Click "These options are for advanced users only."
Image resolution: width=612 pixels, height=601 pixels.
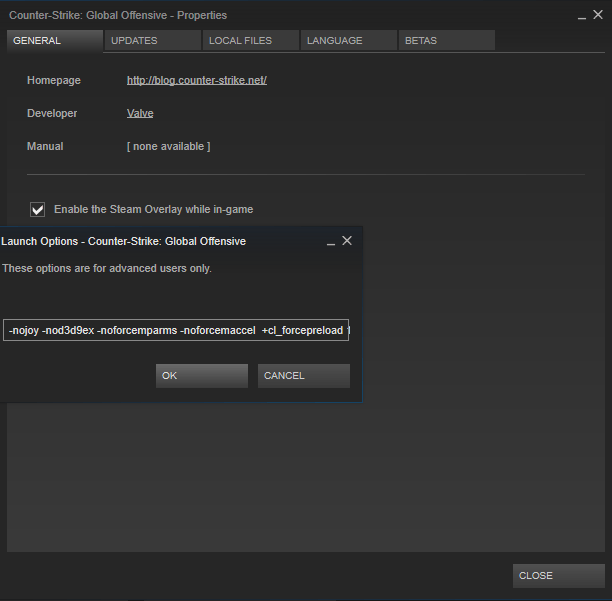[107, 268]
